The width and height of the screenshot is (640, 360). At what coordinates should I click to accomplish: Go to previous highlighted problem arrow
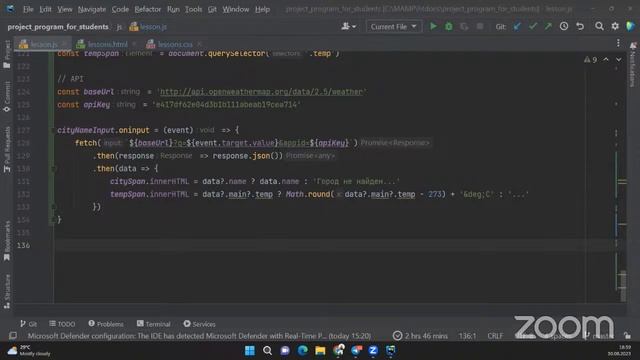pyautogui.click(x=606, y=60)
